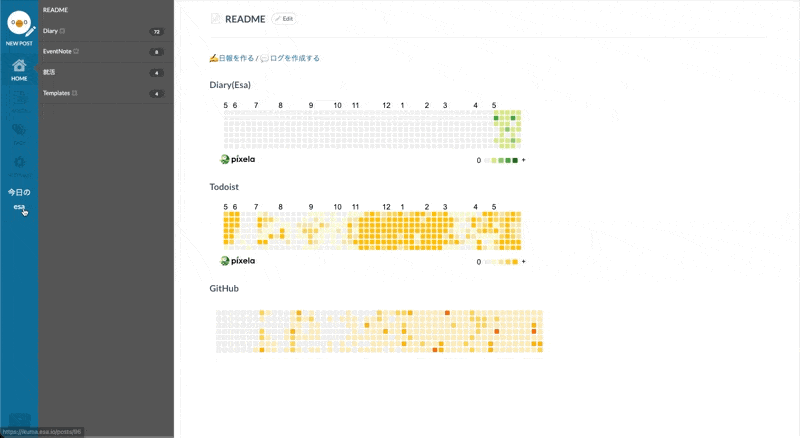This screenshot has width=800, height=438.
Task: Click the gear icon in left sidebar
Action: [x=19, y=162]
